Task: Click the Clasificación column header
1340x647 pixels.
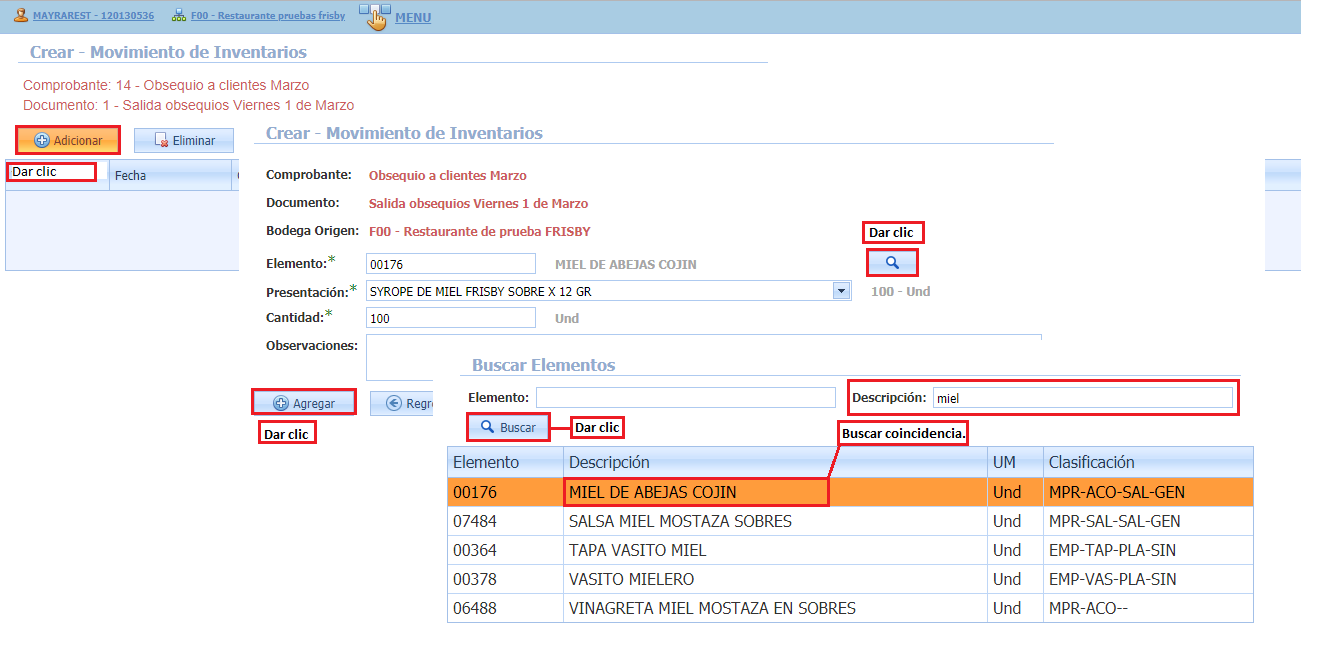Action: click(1148, 462)
